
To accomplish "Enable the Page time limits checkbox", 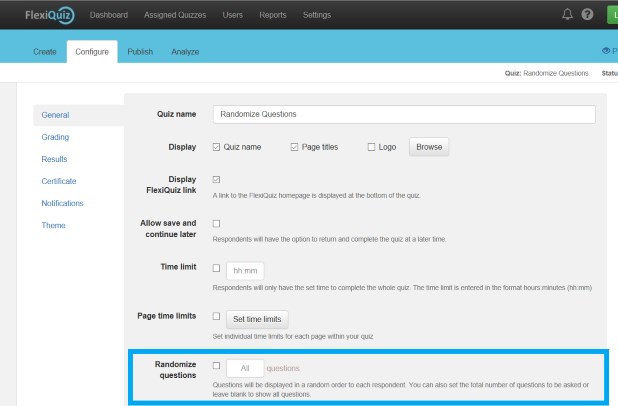I will 216,316.
